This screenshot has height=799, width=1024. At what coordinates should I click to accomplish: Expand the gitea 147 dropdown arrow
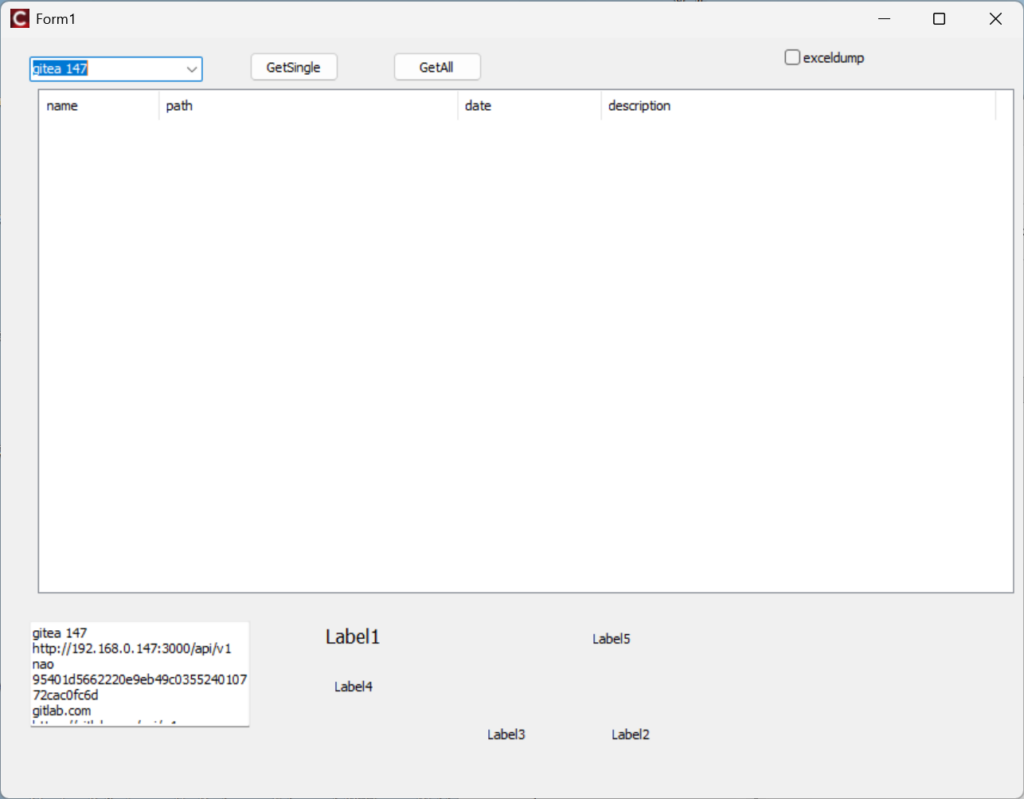[191, 69]
